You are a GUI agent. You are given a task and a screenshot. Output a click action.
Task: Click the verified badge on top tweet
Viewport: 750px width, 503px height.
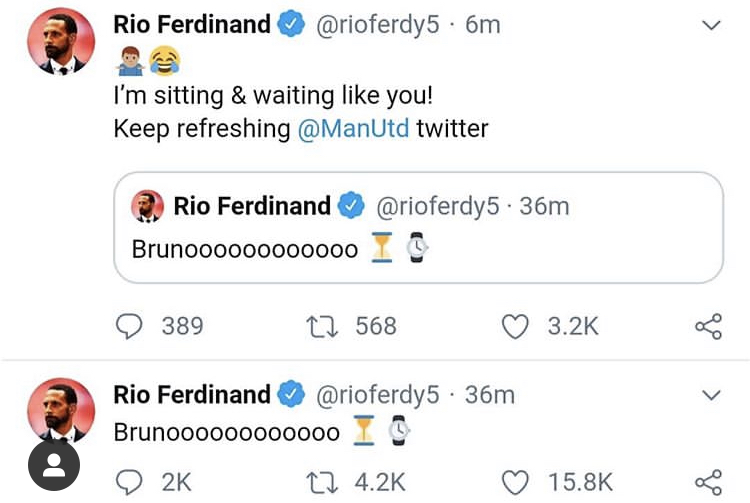pos(291,26)
